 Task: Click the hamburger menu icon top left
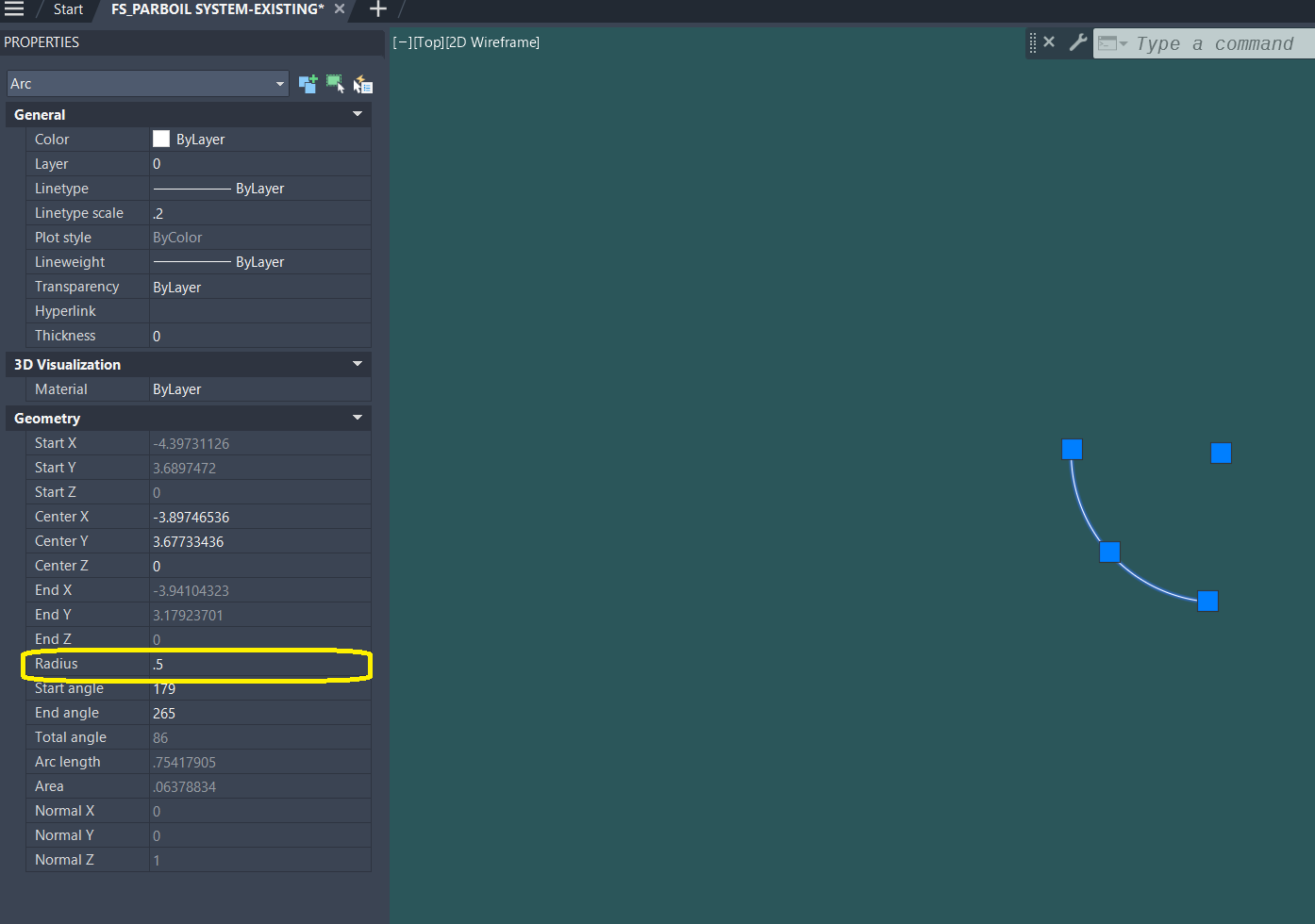[14, 9]
